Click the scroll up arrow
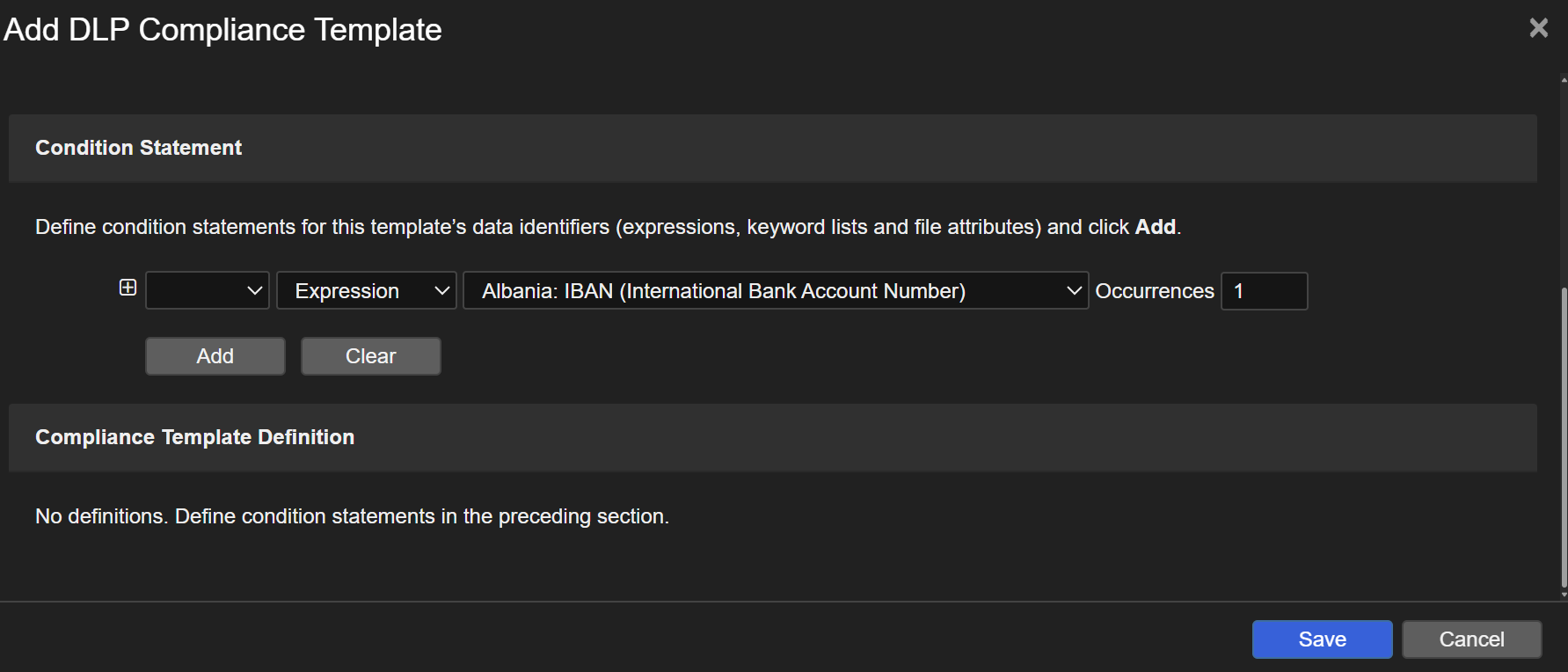1568x672 pixels. click(1564, 80)
